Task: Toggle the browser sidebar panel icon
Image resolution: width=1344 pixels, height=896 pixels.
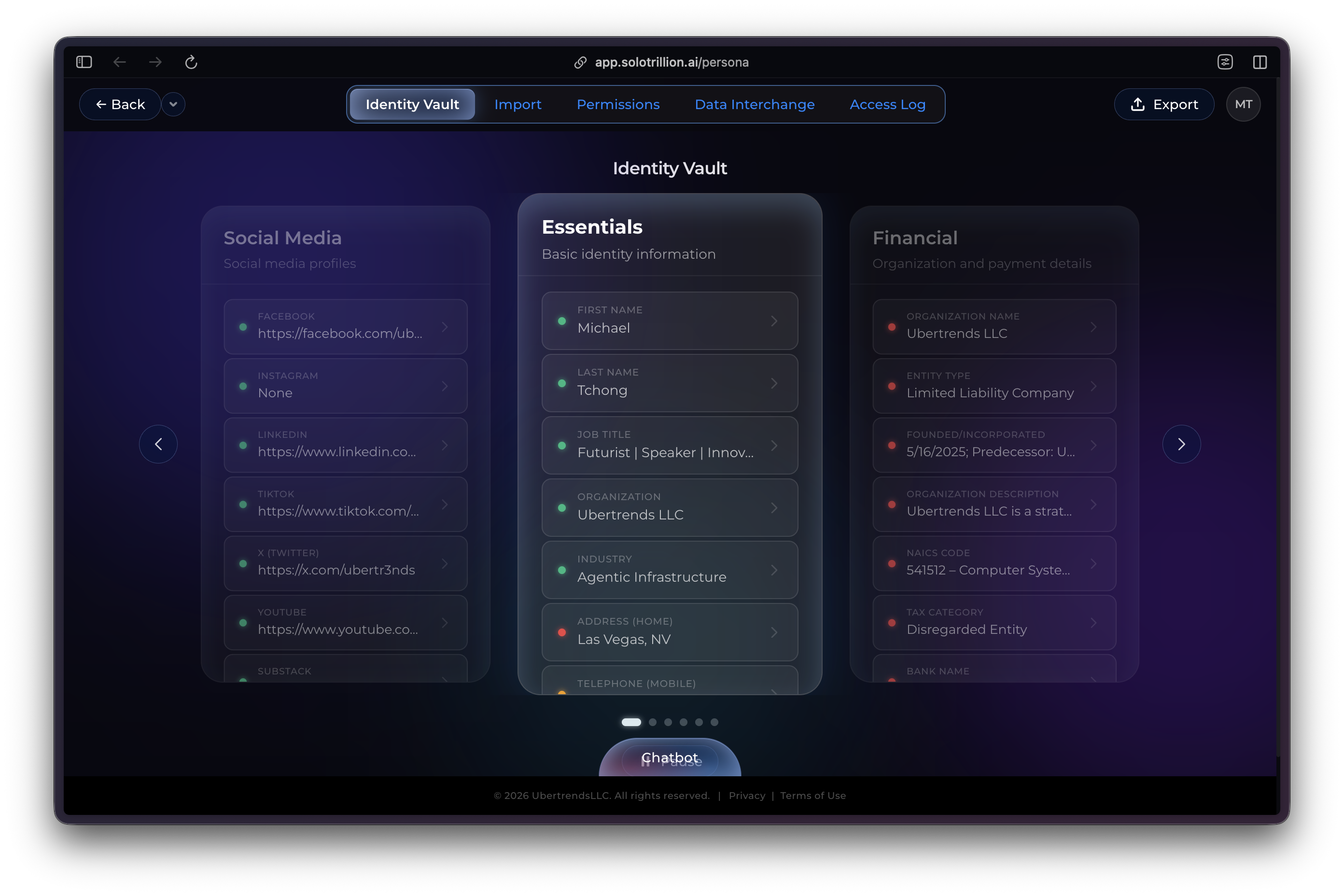Action: [x=83, y=62]
